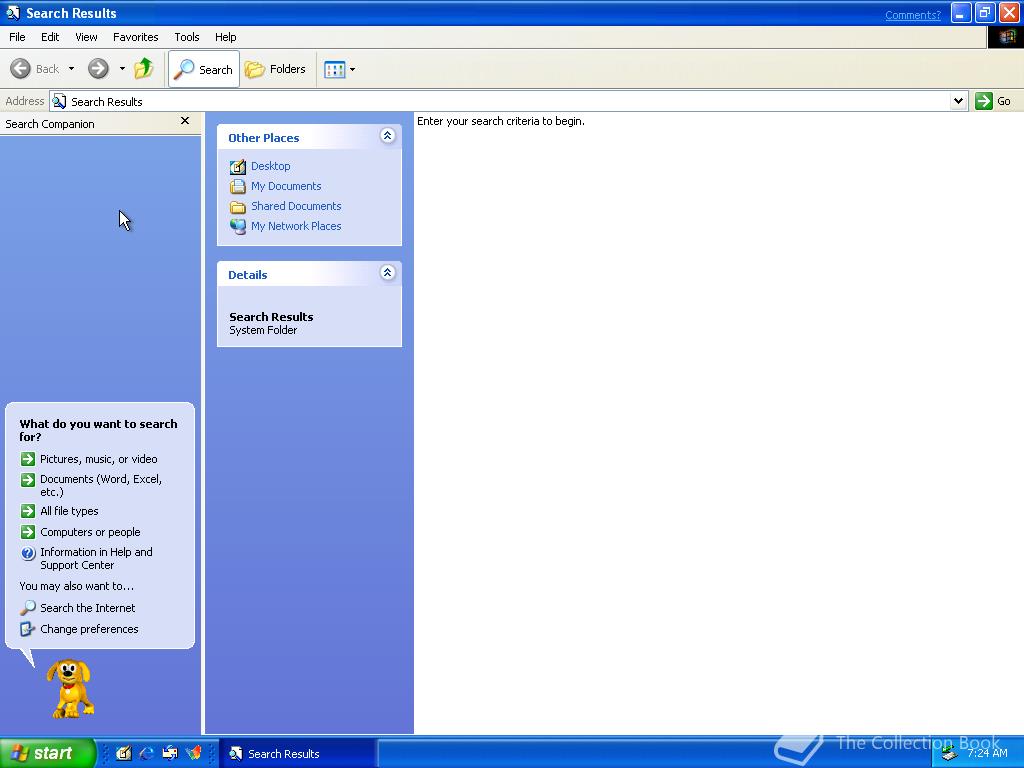The image size is (1024, 768).
Task: Open the Forward history dropdown arrow
Action: tap(122, 69)
